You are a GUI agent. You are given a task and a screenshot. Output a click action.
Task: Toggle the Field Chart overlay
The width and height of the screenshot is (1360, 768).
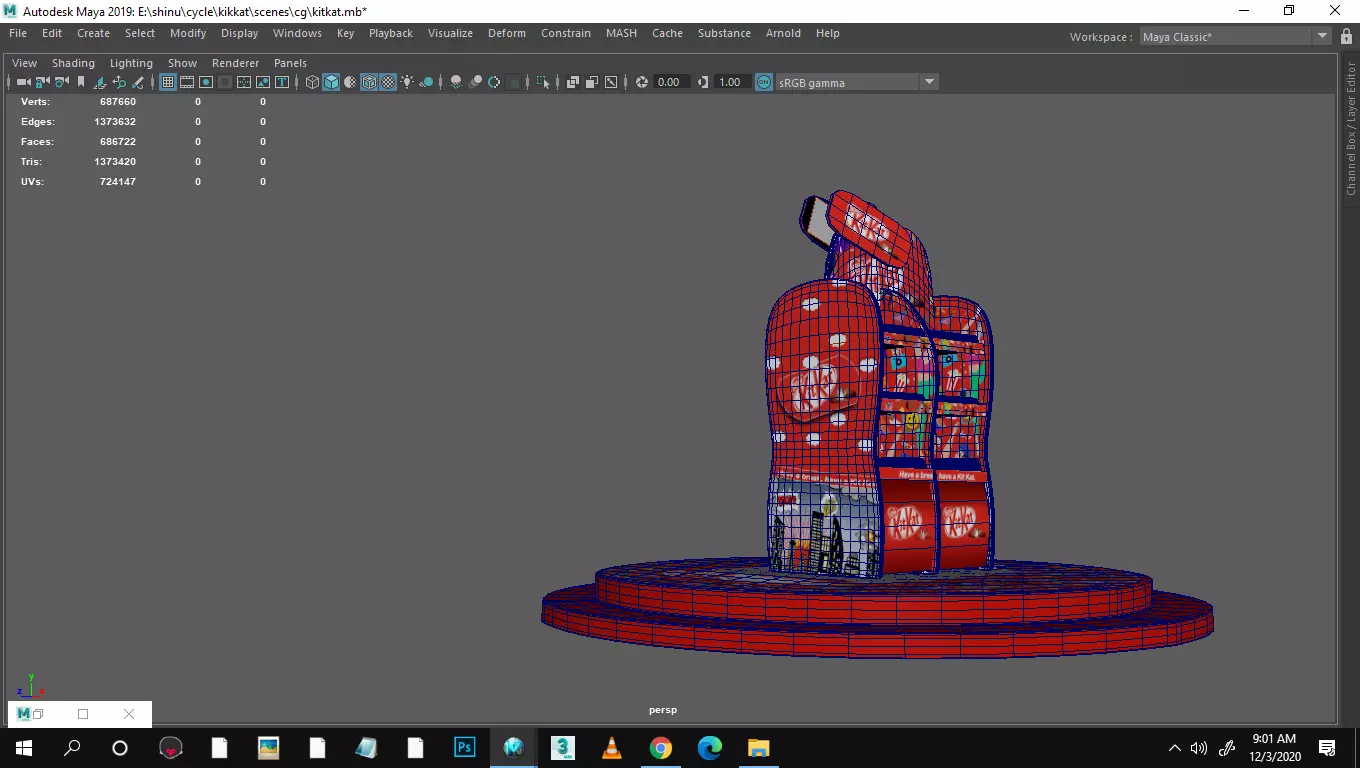pyautogui.click(x=244, y=82)
